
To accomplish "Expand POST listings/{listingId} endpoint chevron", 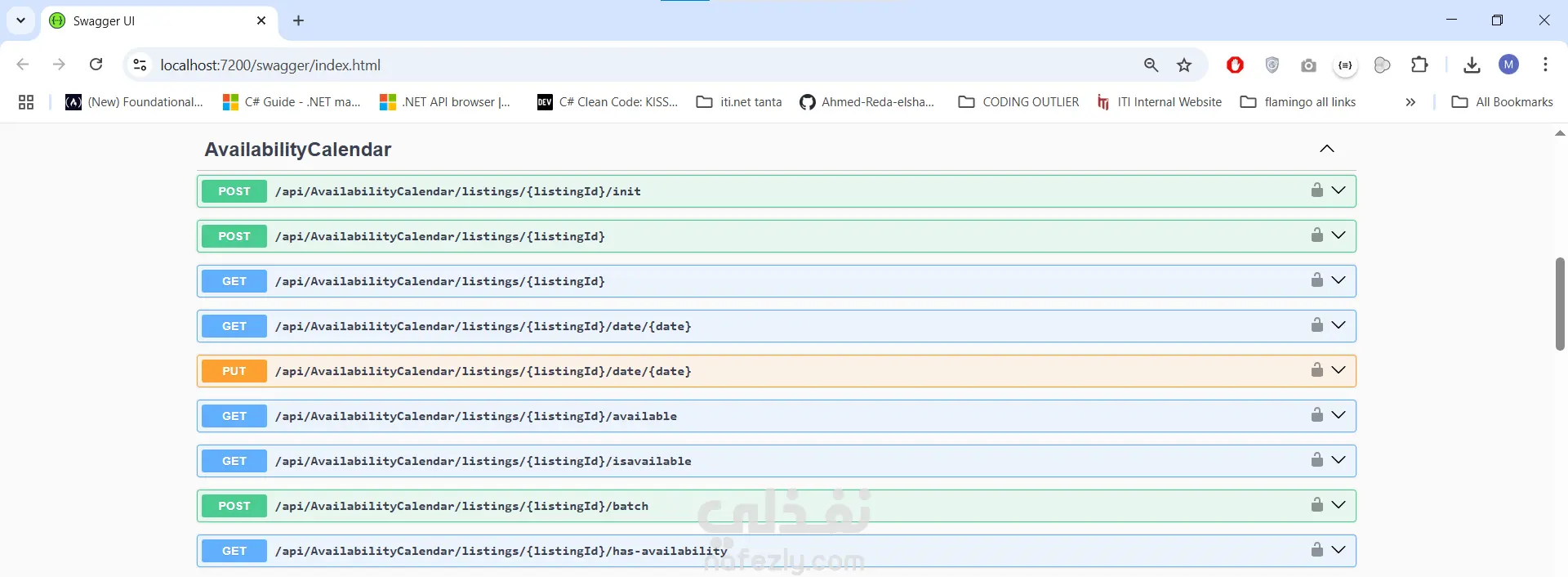I will (x=1339, y=235).
